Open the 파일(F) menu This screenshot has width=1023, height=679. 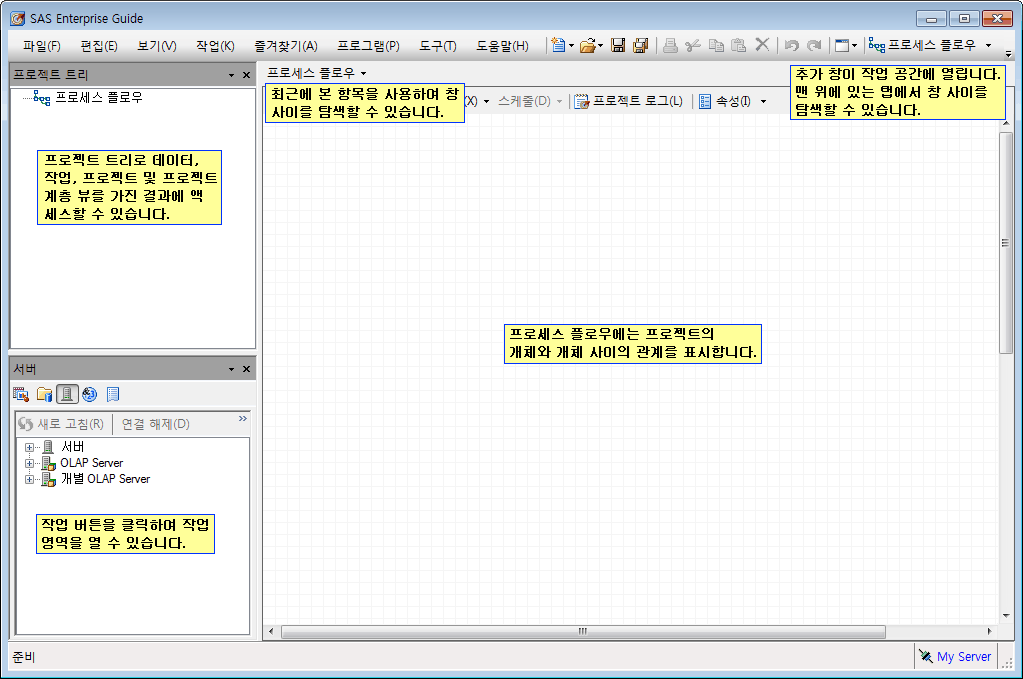(41, 45)
